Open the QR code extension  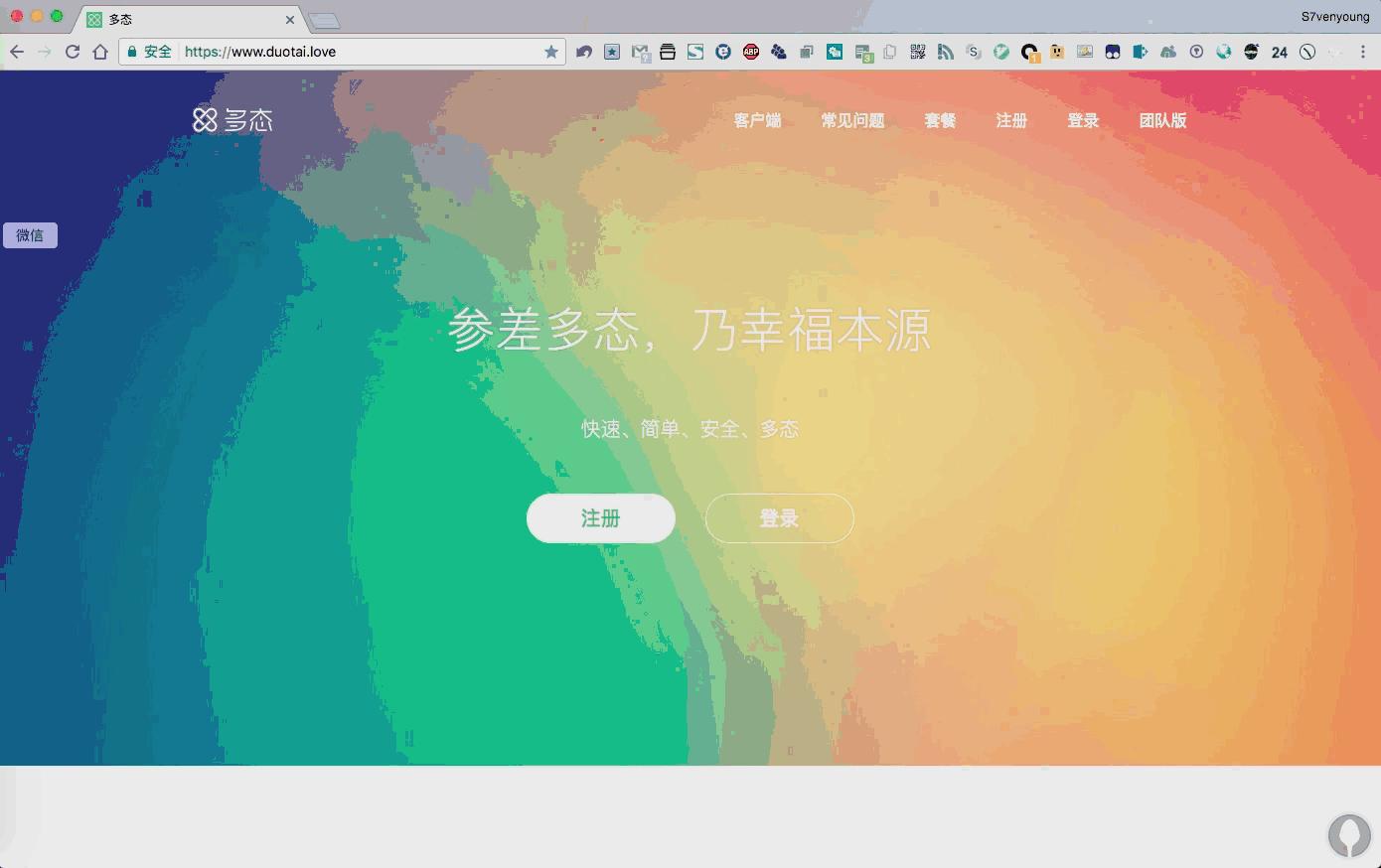[918, 52]
